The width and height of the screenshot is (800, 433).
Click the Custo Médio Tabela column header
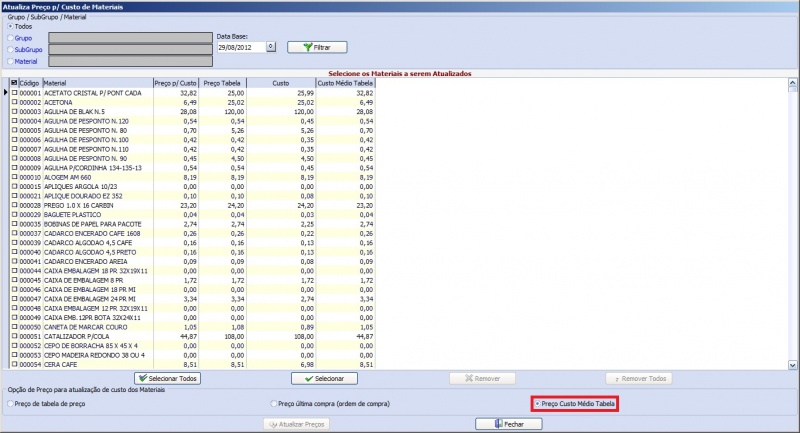[x=345, y=83]
